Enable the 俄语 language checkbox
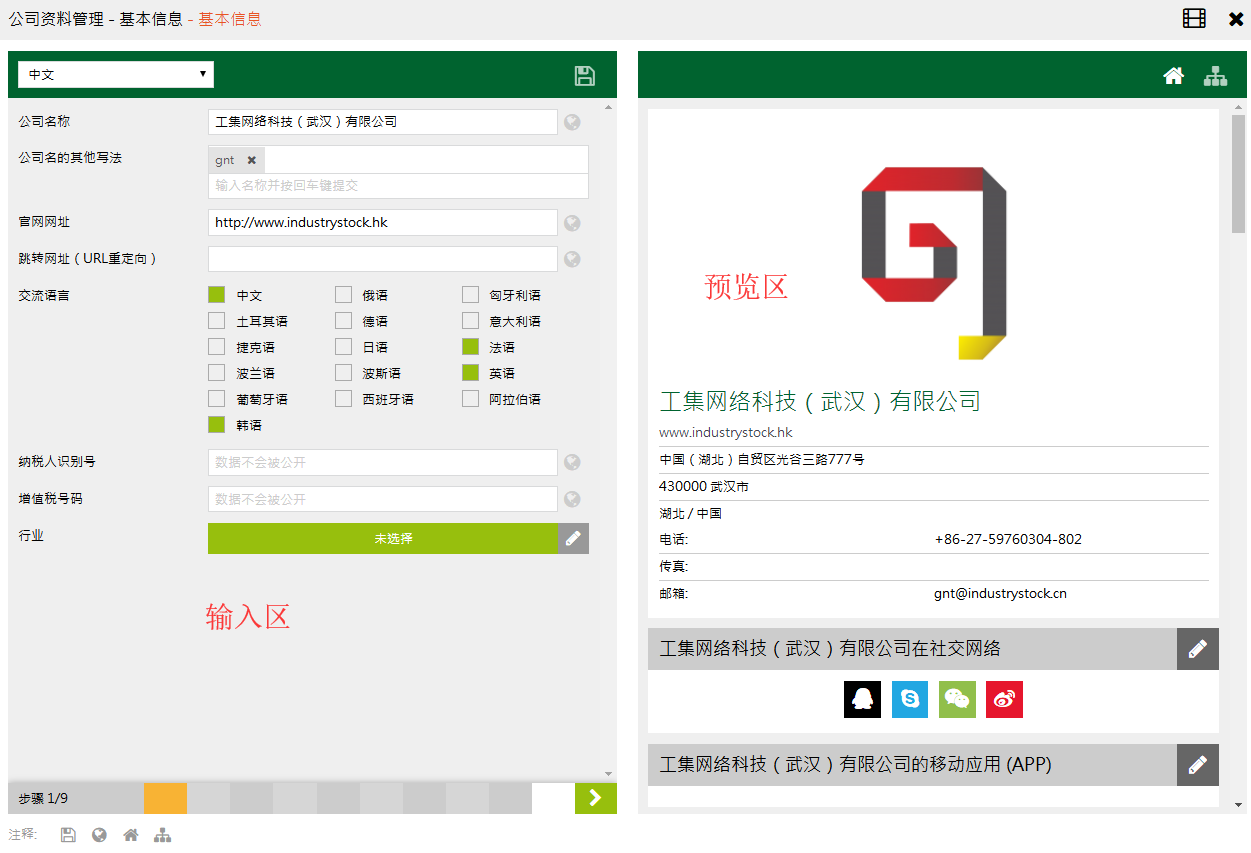Screen dimensions: 1251x853 (344, 295)
